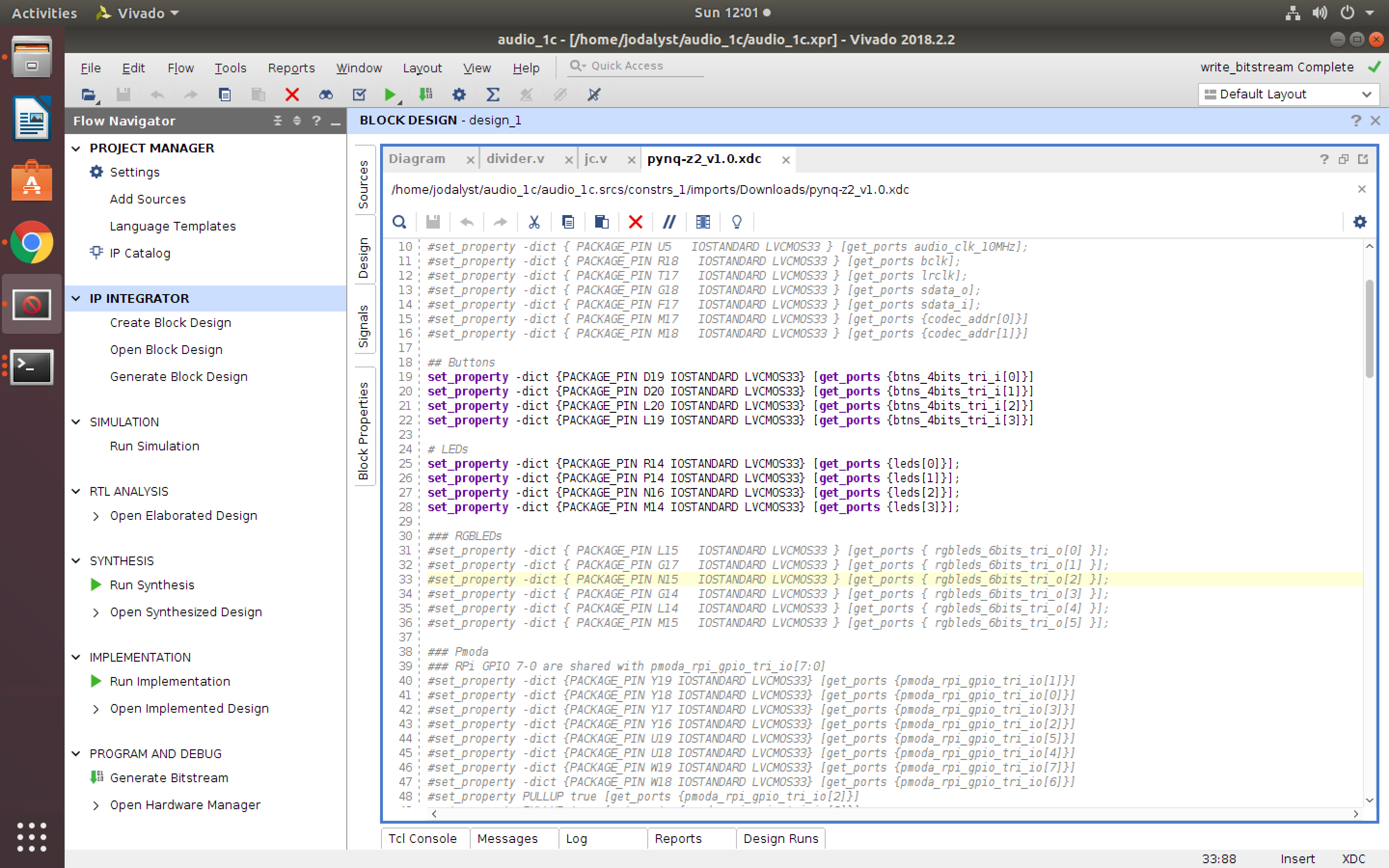Open editor settings gear icon
The width and height of the screenshot is (1389, 868).
click(x=1360, y=222)
